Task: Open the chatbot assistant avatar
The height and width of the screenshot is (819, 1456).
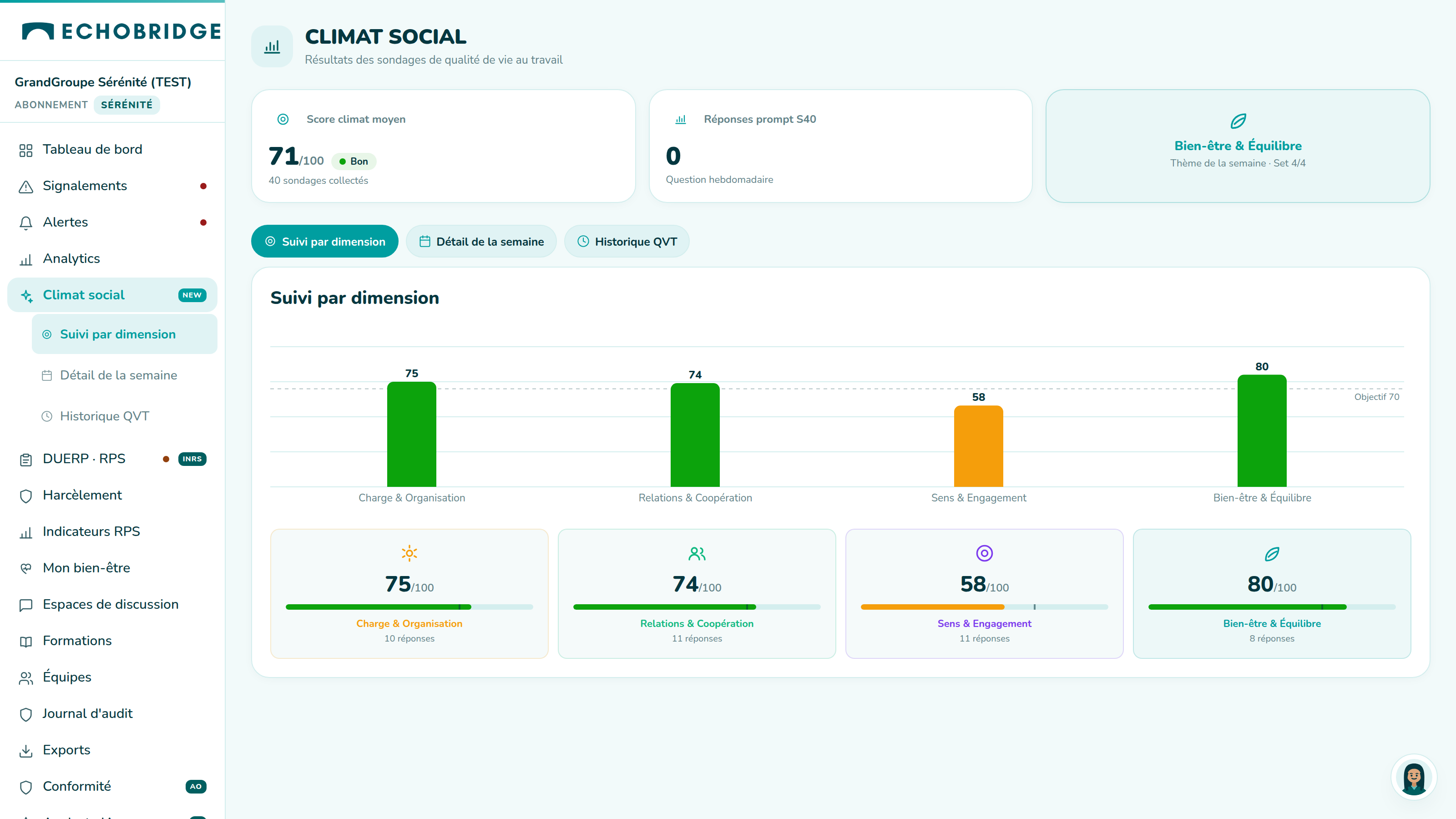Action: (1414, 778)
